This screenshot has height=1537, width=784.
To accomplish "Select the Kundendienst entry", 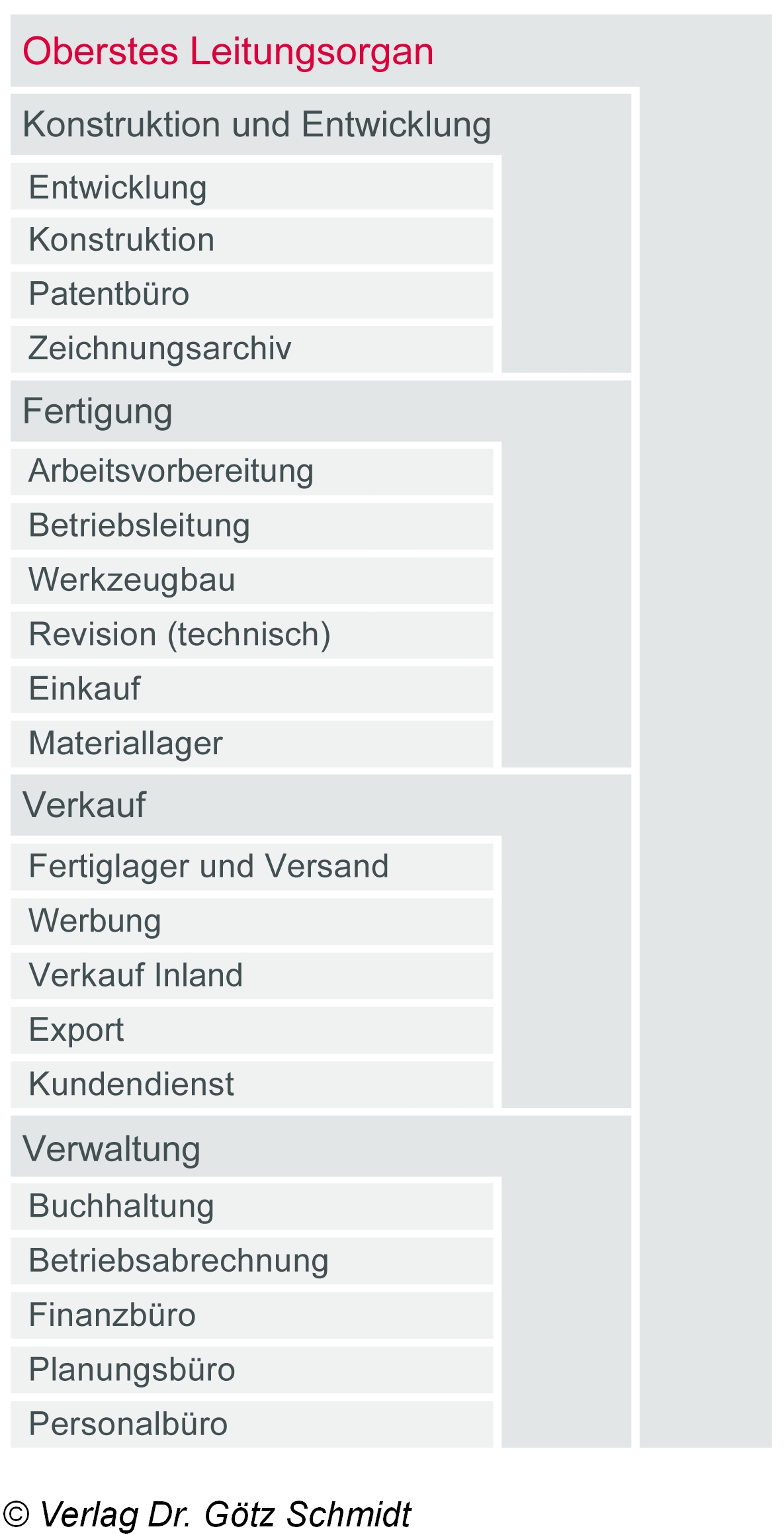I will coord(131,1084).
